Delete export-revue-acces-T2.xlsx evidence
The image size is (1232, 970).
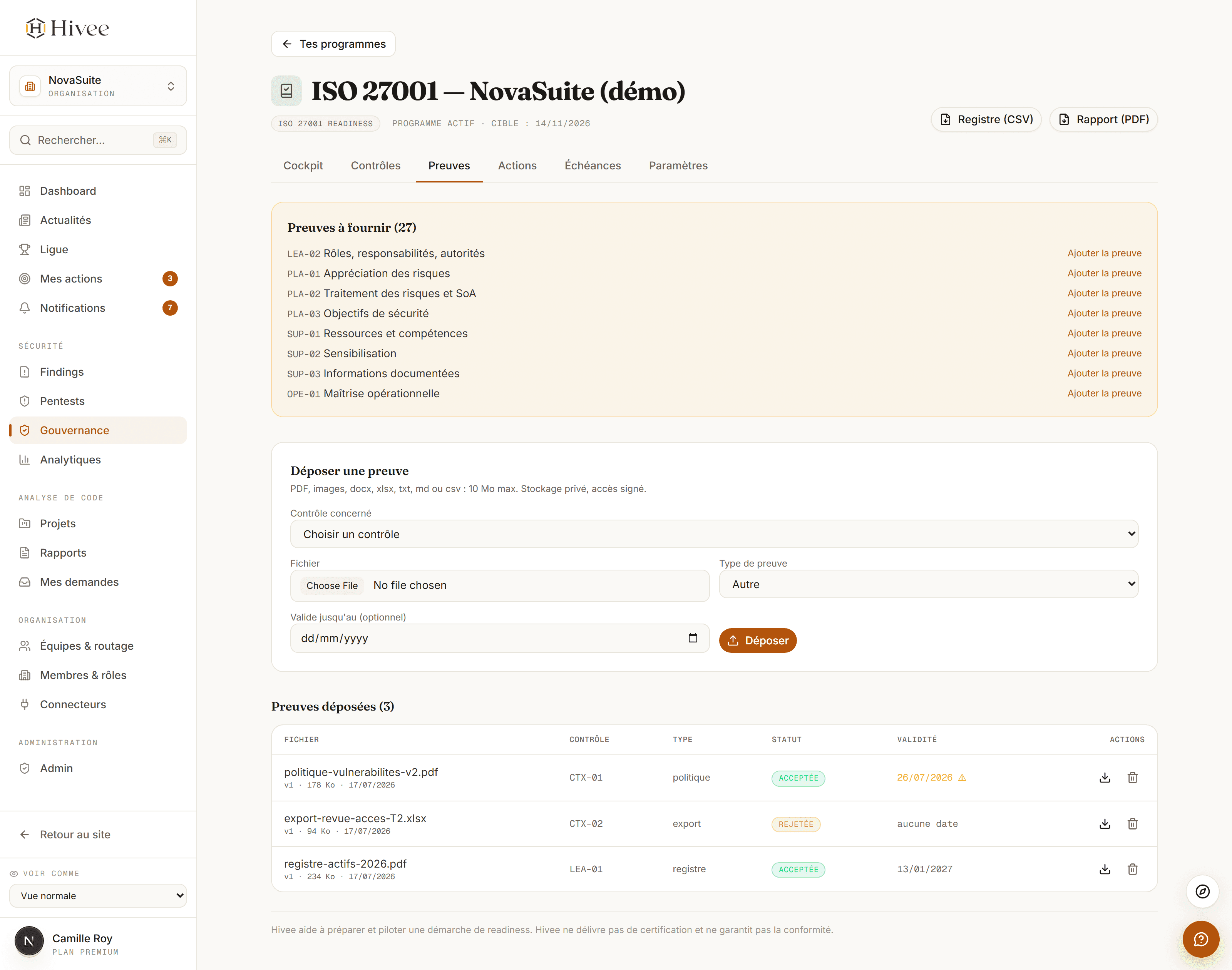click(1133, 823)
